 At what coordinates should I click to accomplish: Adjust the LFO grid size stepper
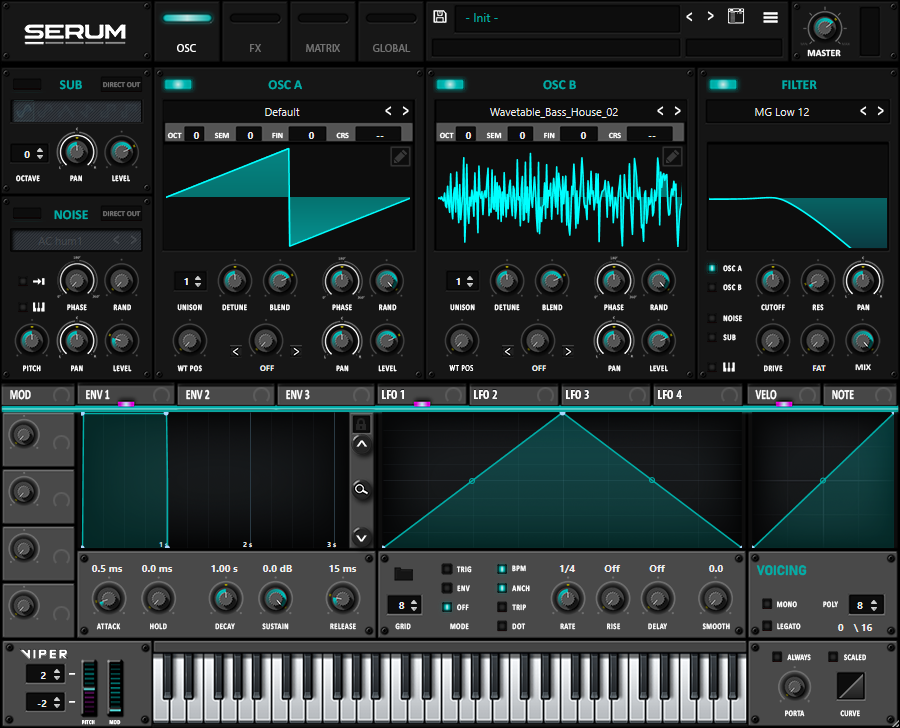coord(414,605)
